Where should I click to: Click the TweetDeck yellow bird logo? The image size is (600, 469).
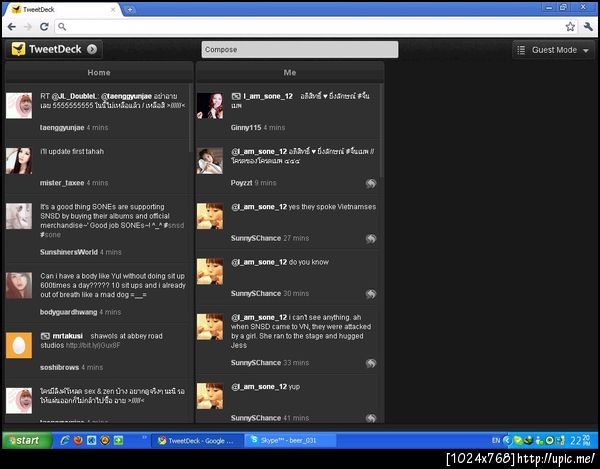coord(18,49)
